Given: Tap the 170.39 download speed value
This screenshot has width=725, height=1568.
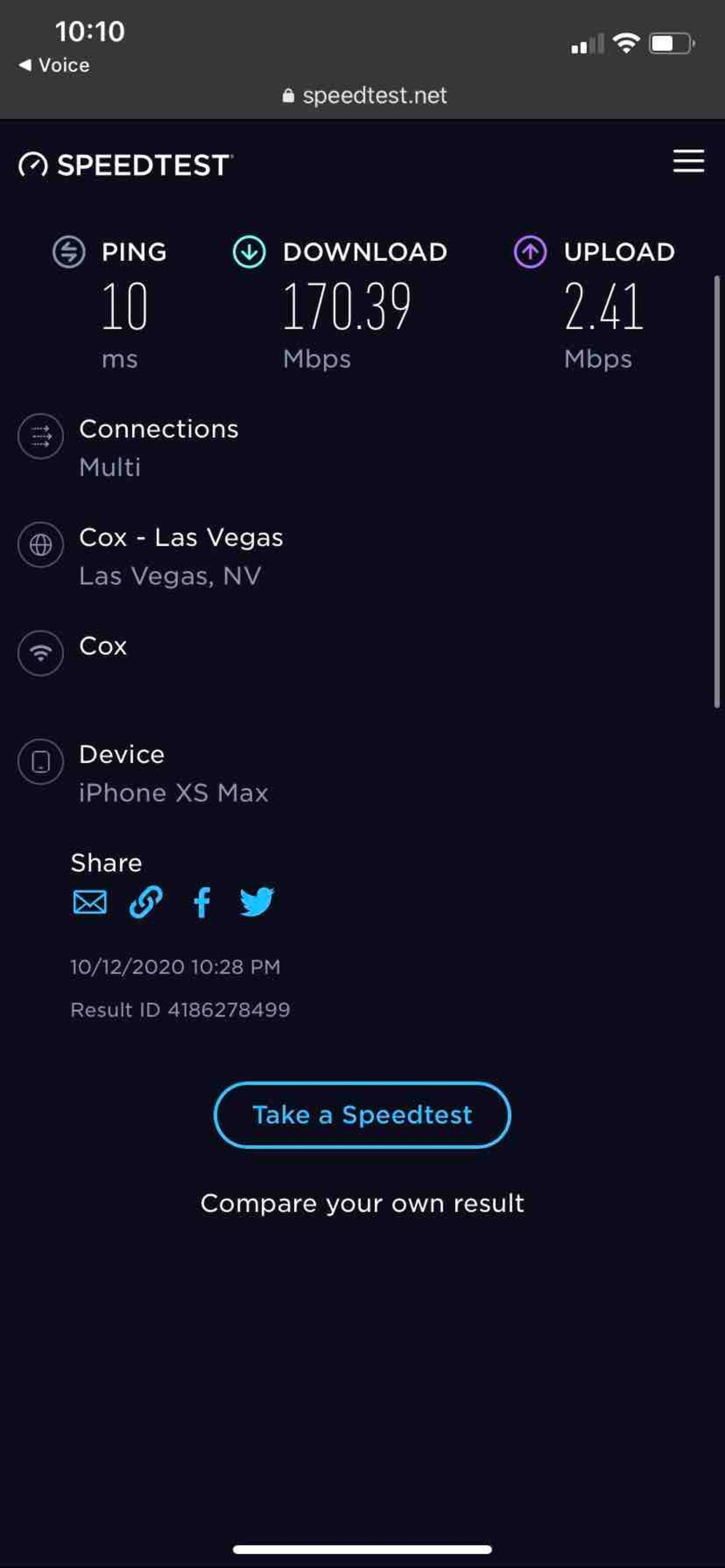Looking at the screenshot, I should point(346,306).
